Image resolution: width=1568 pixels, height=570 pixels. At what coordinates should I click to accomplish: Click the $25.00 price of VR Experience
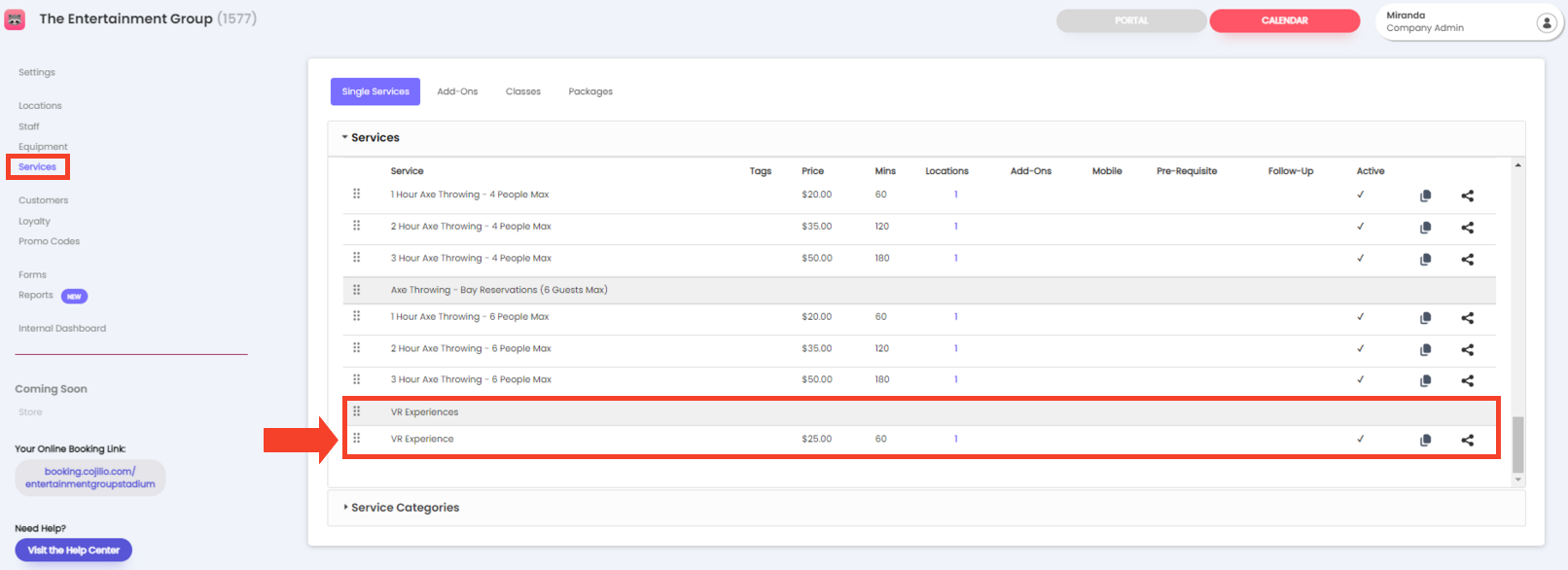[x=817, y=439]
